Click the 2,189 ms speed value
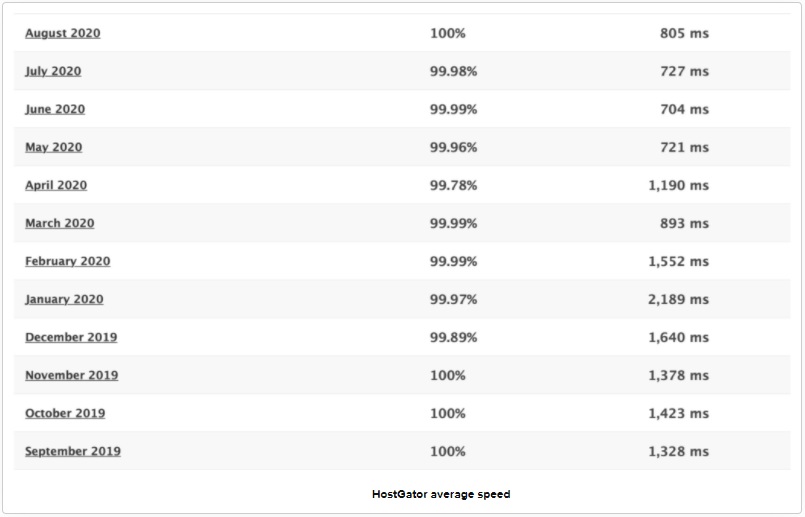Screen dimensions: 805x517 click(678, 299)
